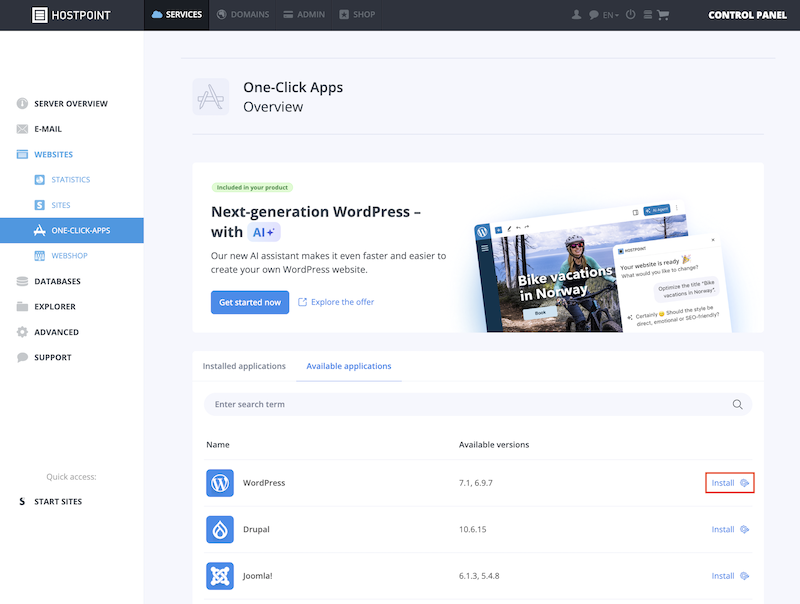The height and width of the screenshot is (604, 800).
Task: Click the One-Click Apps header icon
Action: click(x=211, y=97)
